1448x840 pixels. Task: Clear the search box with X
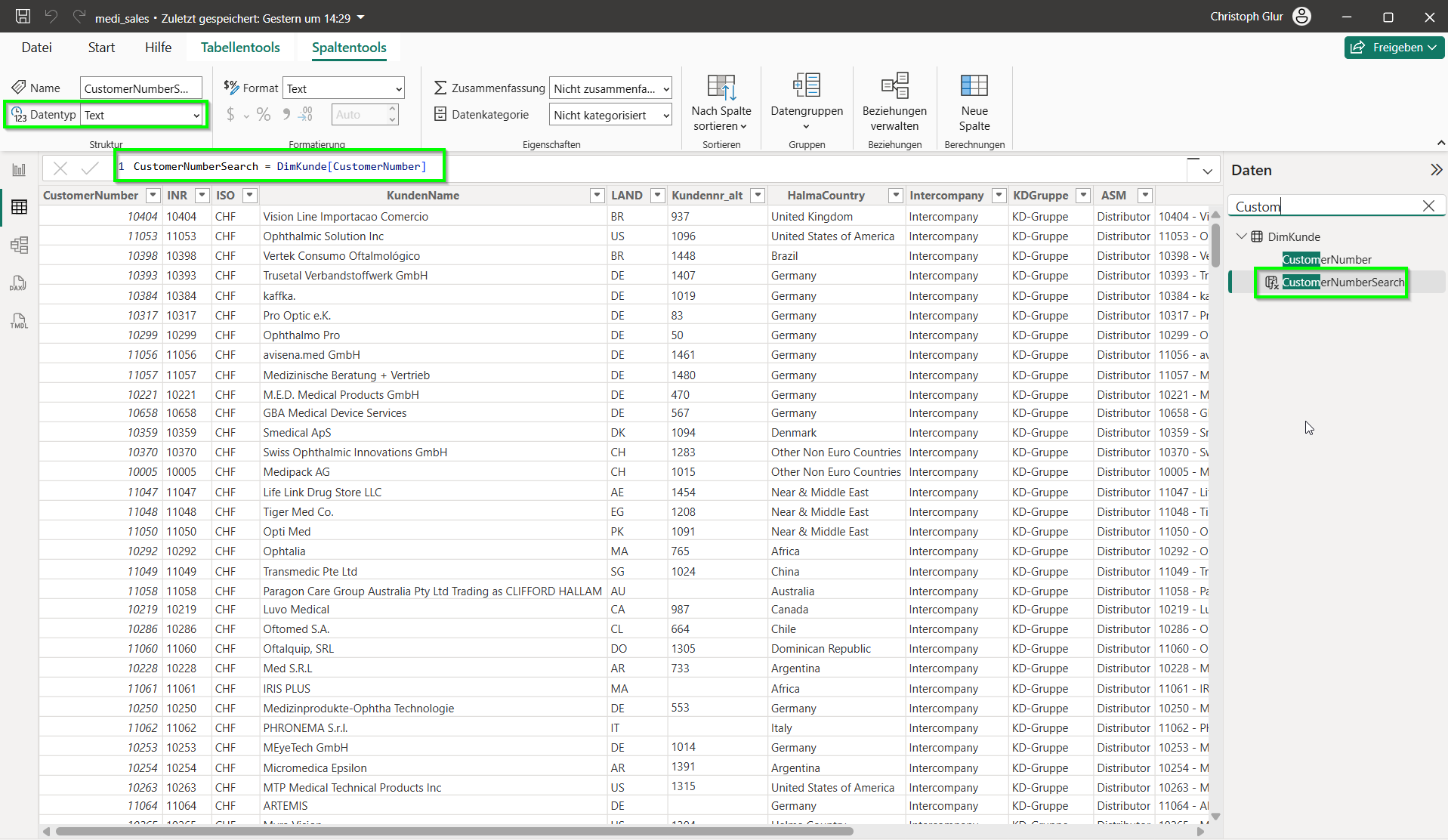pyautogui.click(x=1428, y=206)
